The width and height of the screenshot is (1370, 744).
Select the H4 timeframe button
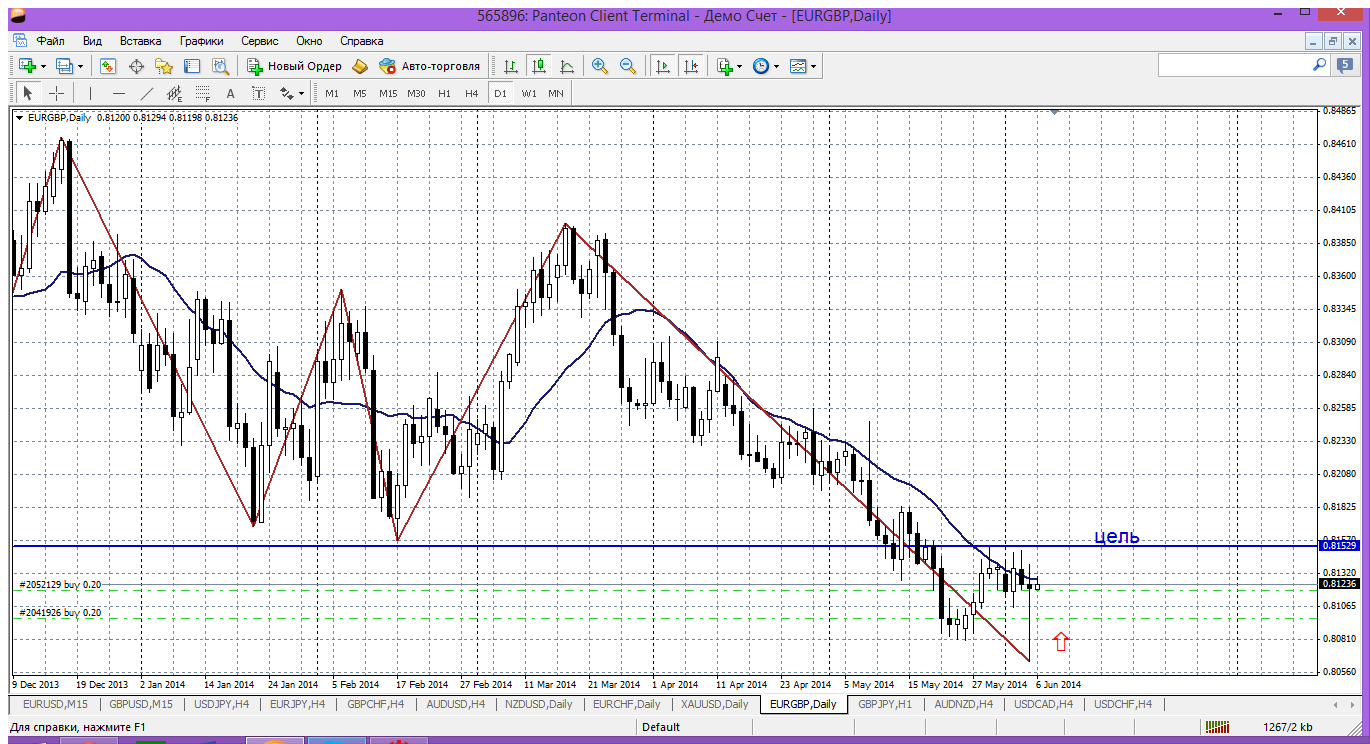pyautogui.click(x=472, y=93)
